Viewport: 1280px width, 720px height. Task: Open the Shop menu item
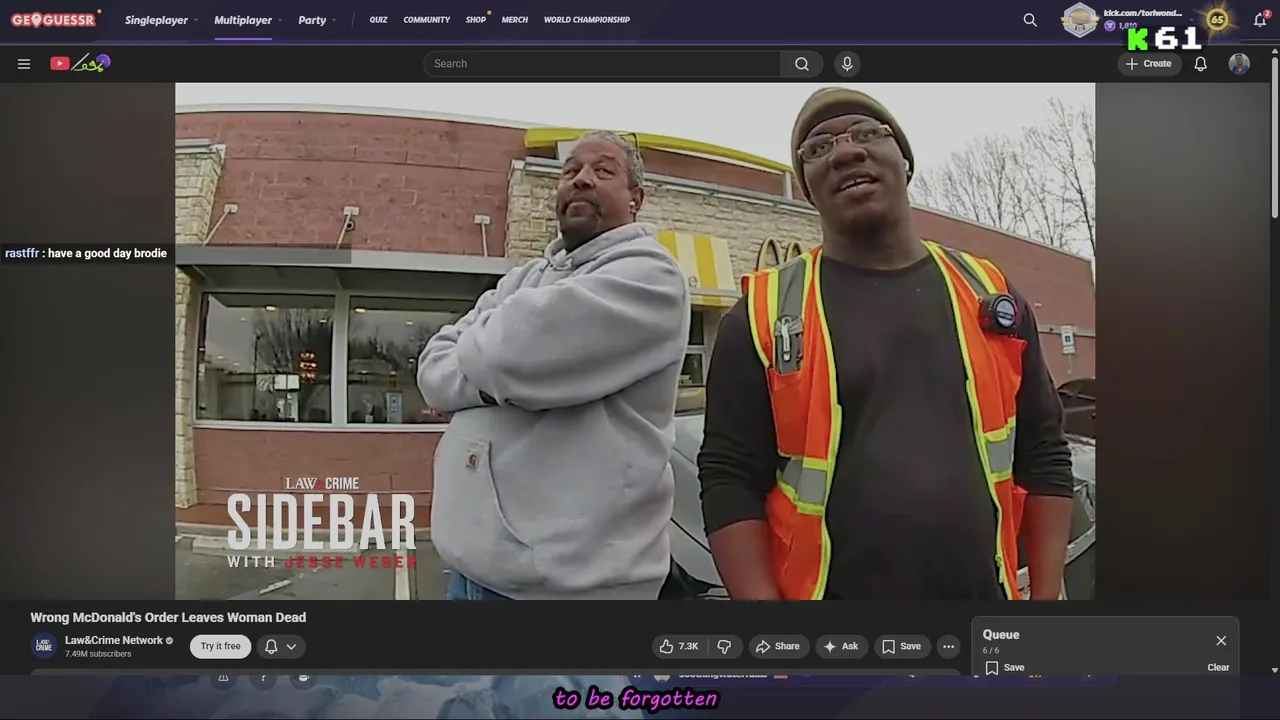pyautogui.click(x=476, y=20)
